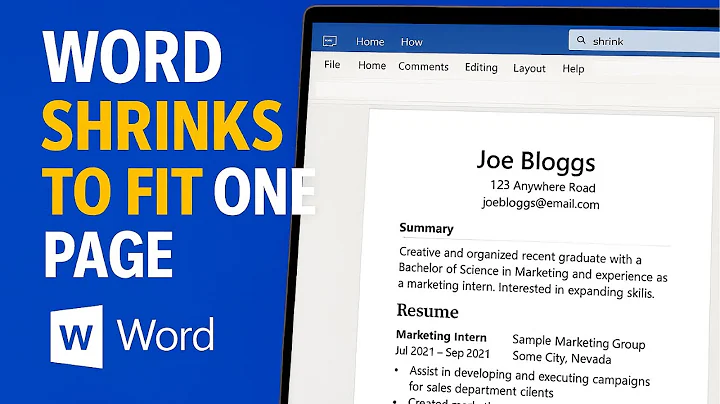Open the Help tab
The image size is (720, 404).
pyautogui.click(x=574, y=69)
